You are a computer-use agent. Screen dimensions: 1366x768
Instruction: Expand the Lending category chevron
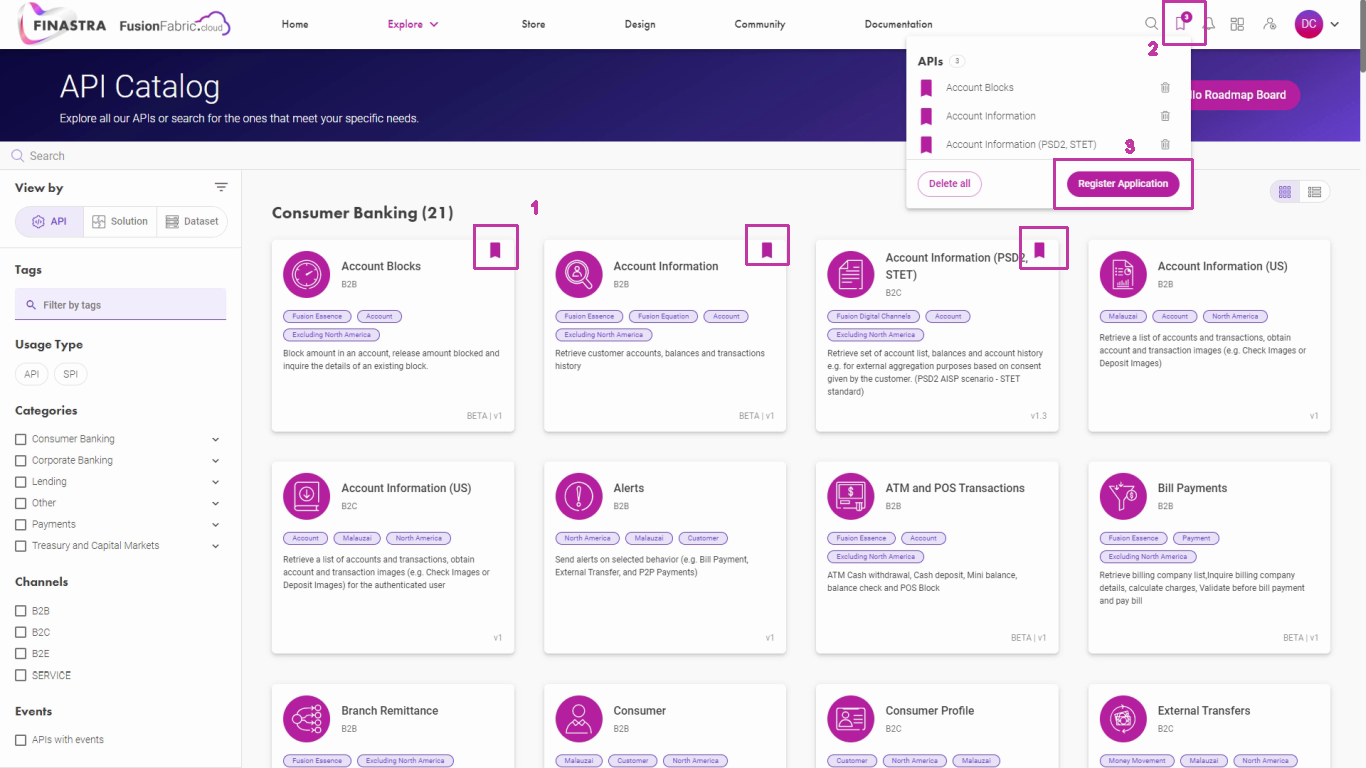pos(216,482)
